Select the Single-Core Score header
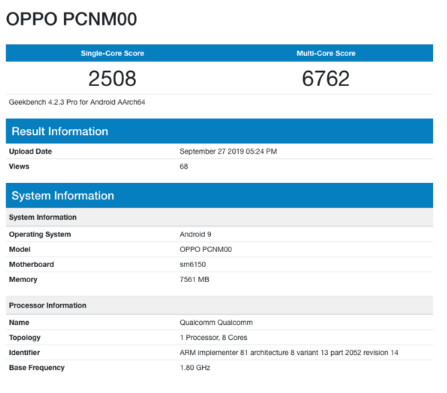 pos(112,53)
